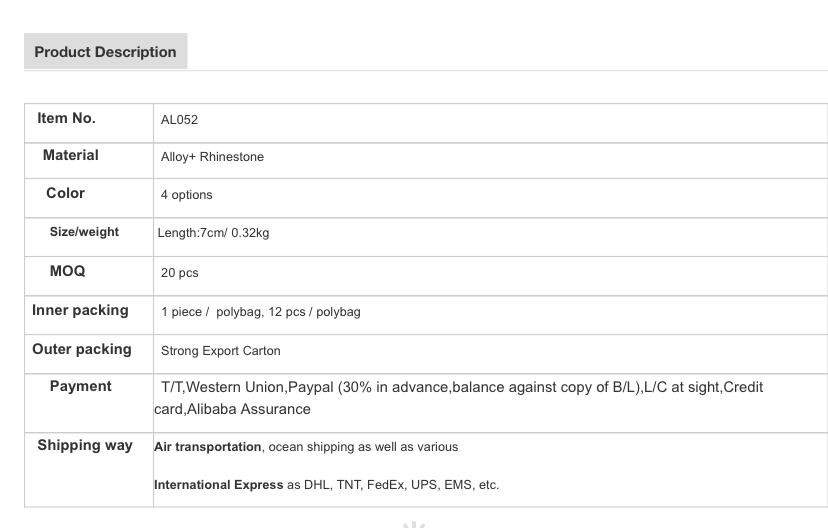Click the Strong Export Carton text
Screen dimensions: 828x528
[x=221, y=351]
